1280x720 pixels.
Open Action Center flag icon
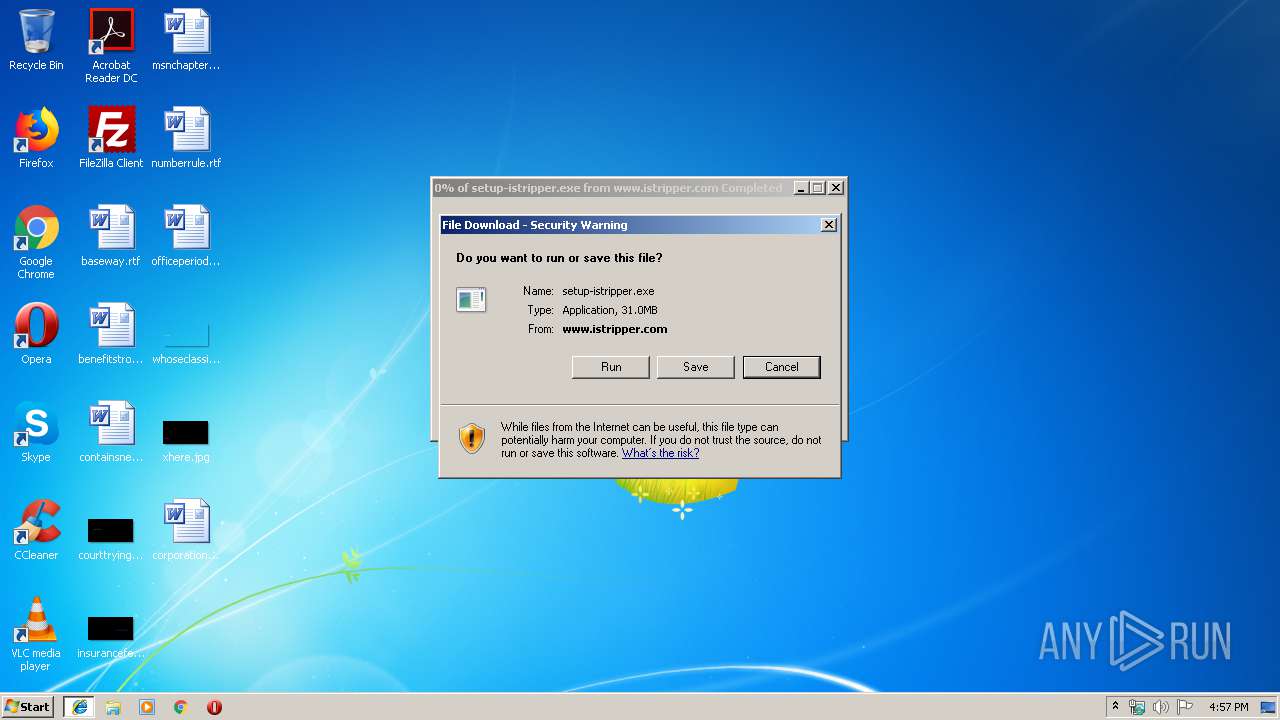[x=1185, y=707]
